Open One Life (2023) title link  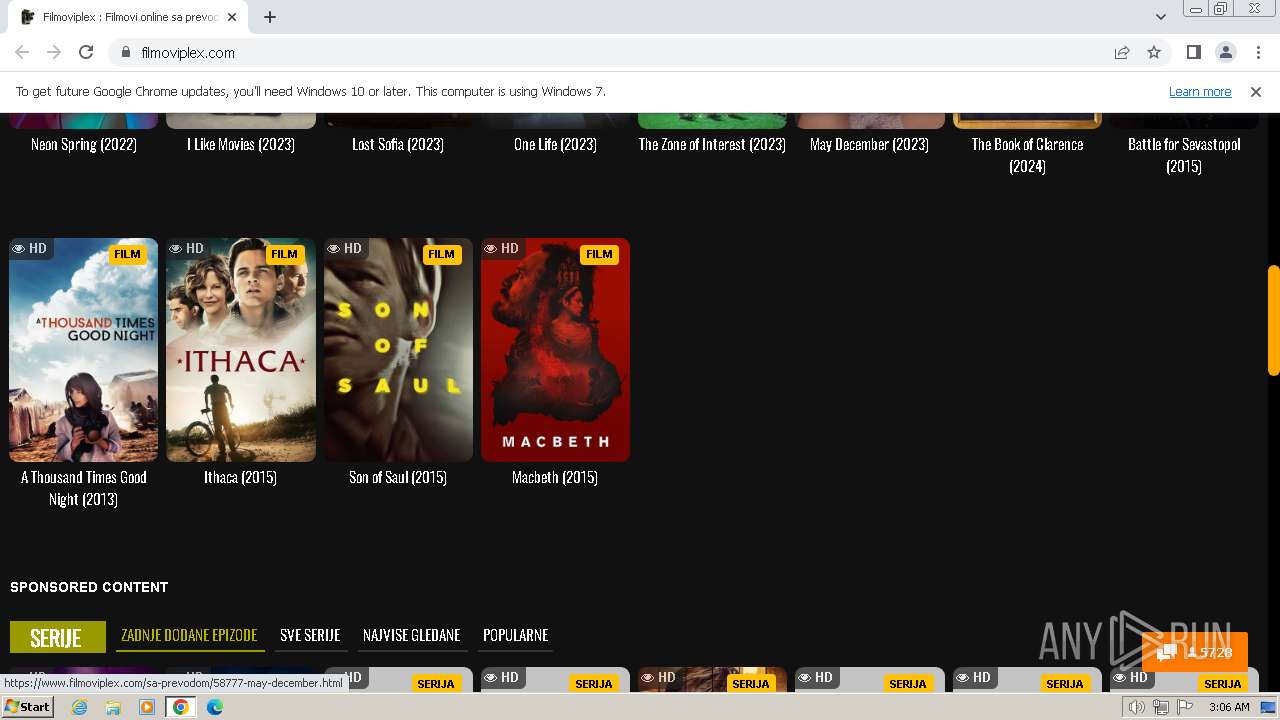coord(555,144)
